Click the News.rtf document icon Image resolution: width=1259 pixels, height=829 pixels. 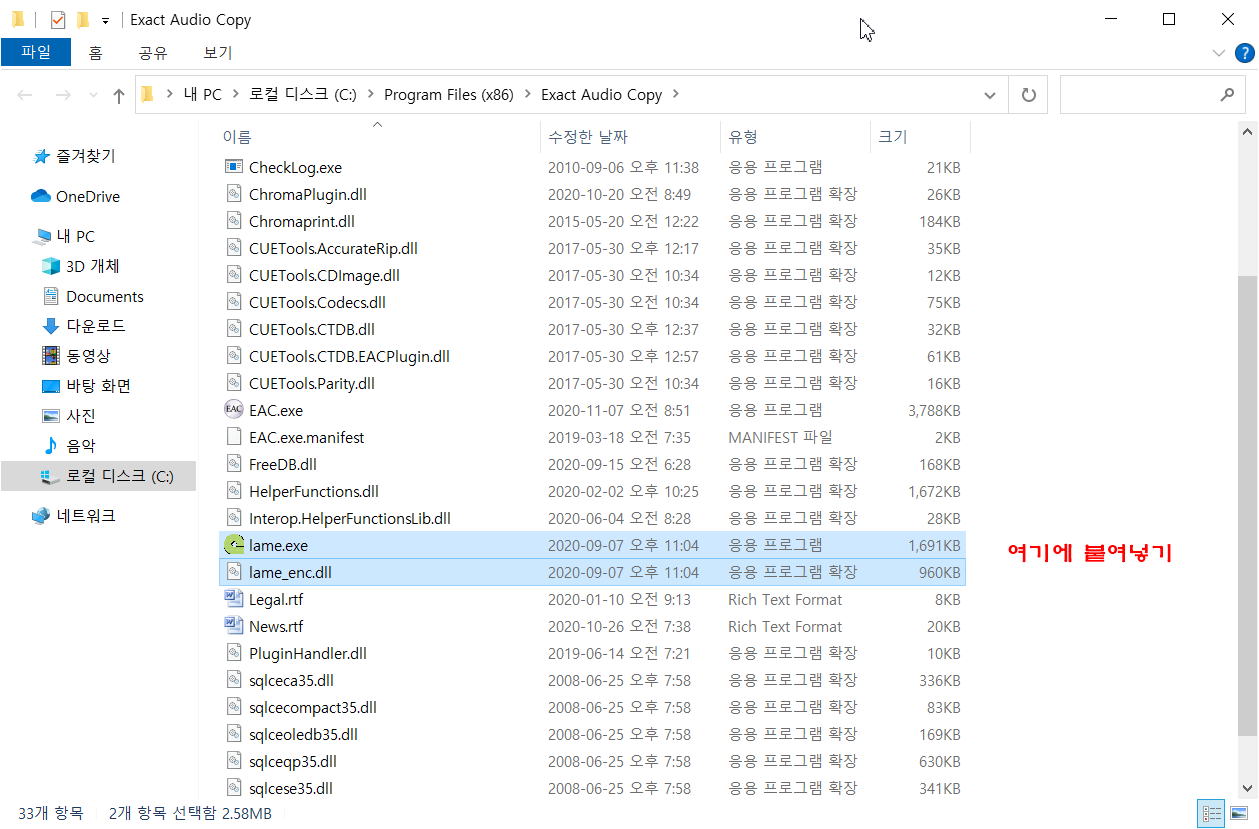pyautogui.click(x=234, y=626)
